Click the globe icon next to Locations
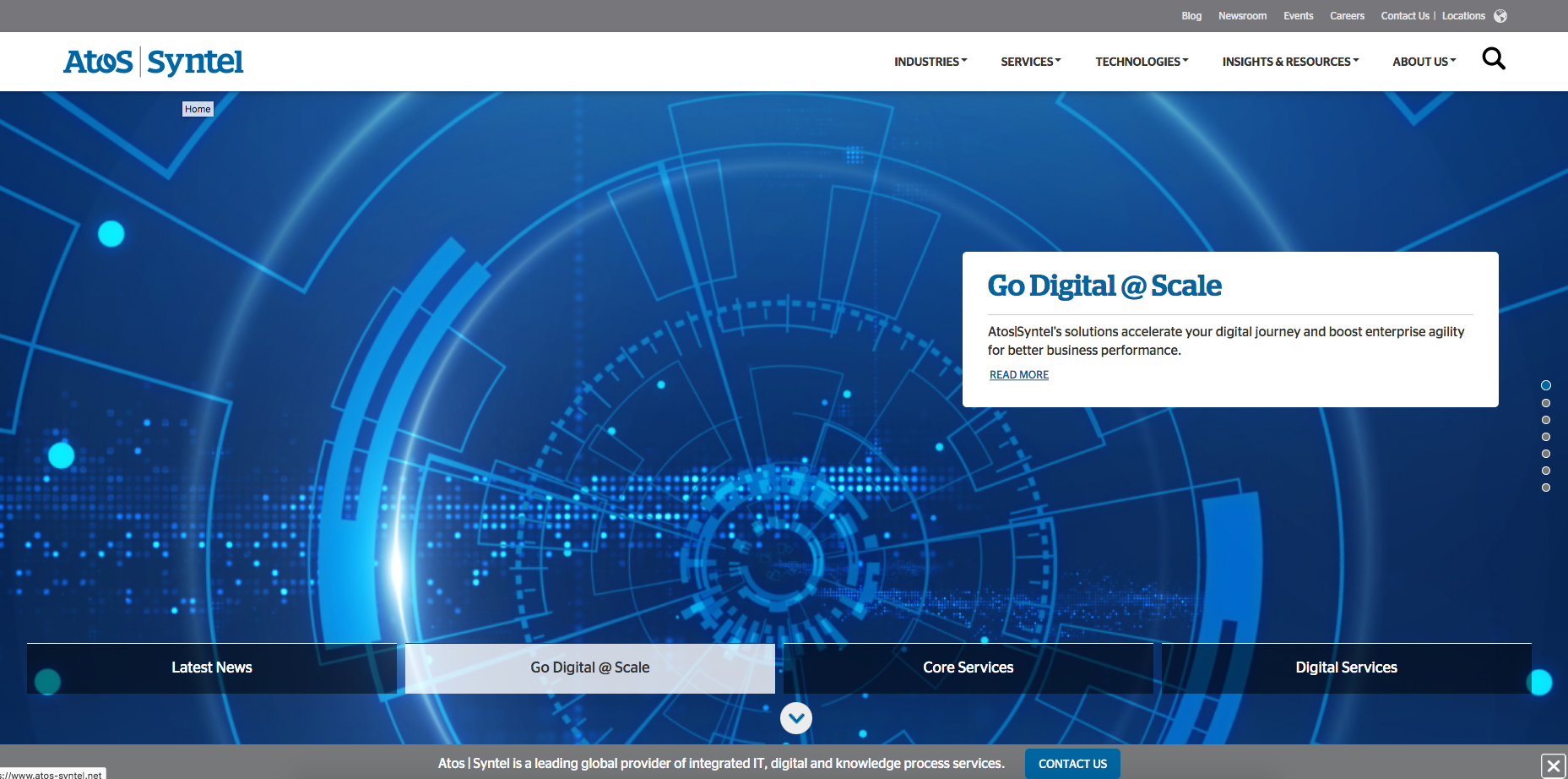Screen dimensions: 1568x779 click(1500, 16)
